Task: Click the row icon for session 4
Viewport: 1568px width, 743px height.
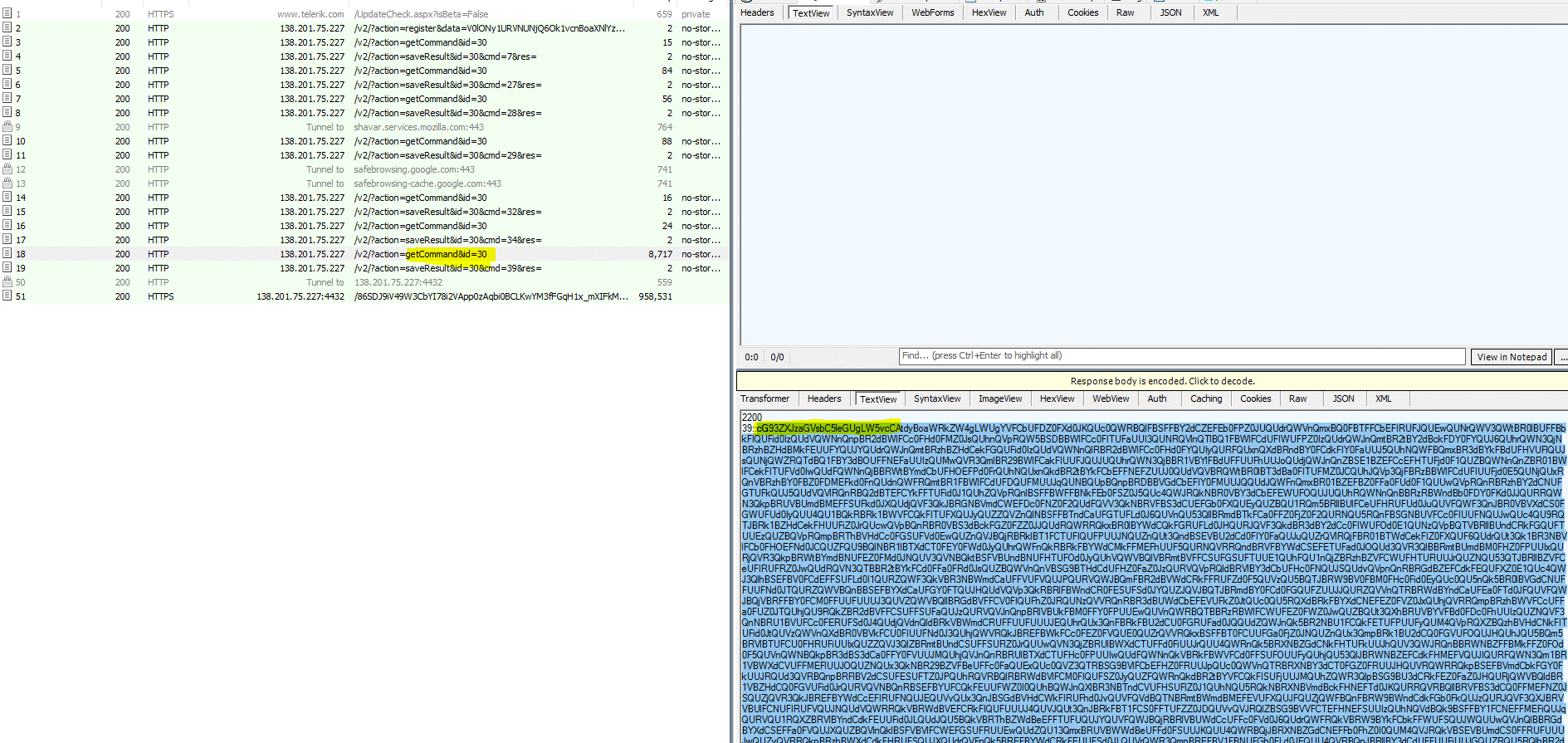Action: click(7, 56)
